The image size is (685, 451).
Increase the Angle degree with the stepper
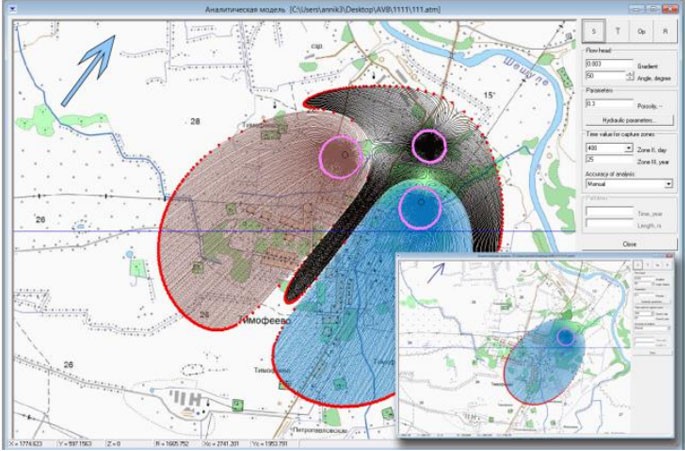629,72
